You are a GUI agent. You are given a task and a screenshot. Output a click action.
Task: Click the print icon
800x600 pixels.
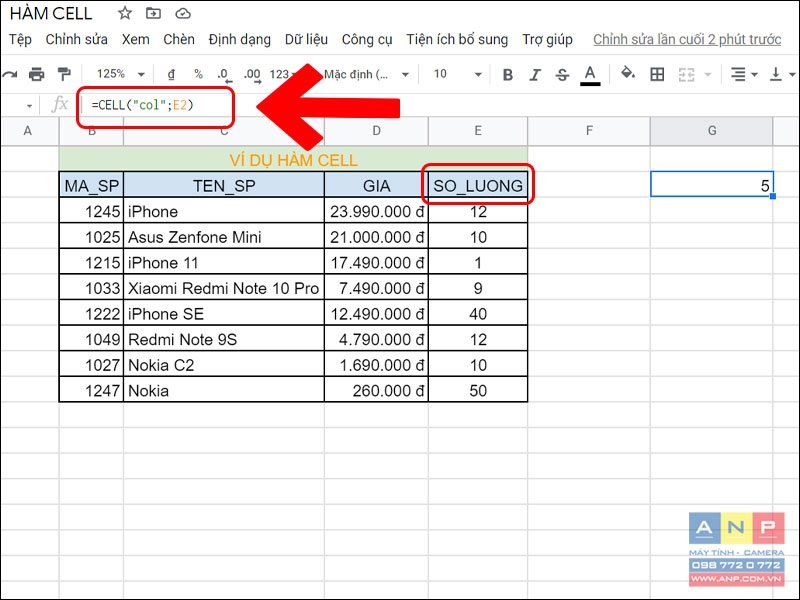[36, 74]
